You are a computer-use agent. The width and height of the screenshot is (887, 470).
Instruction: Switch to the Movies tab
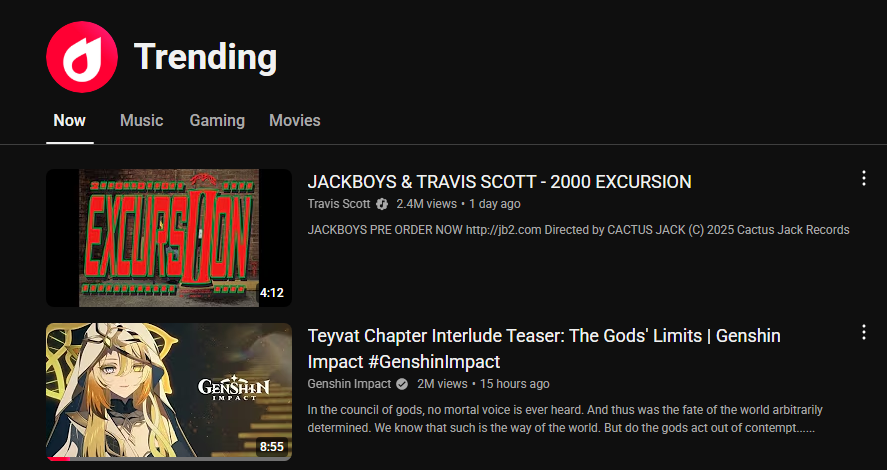click(x=295, y=120)
